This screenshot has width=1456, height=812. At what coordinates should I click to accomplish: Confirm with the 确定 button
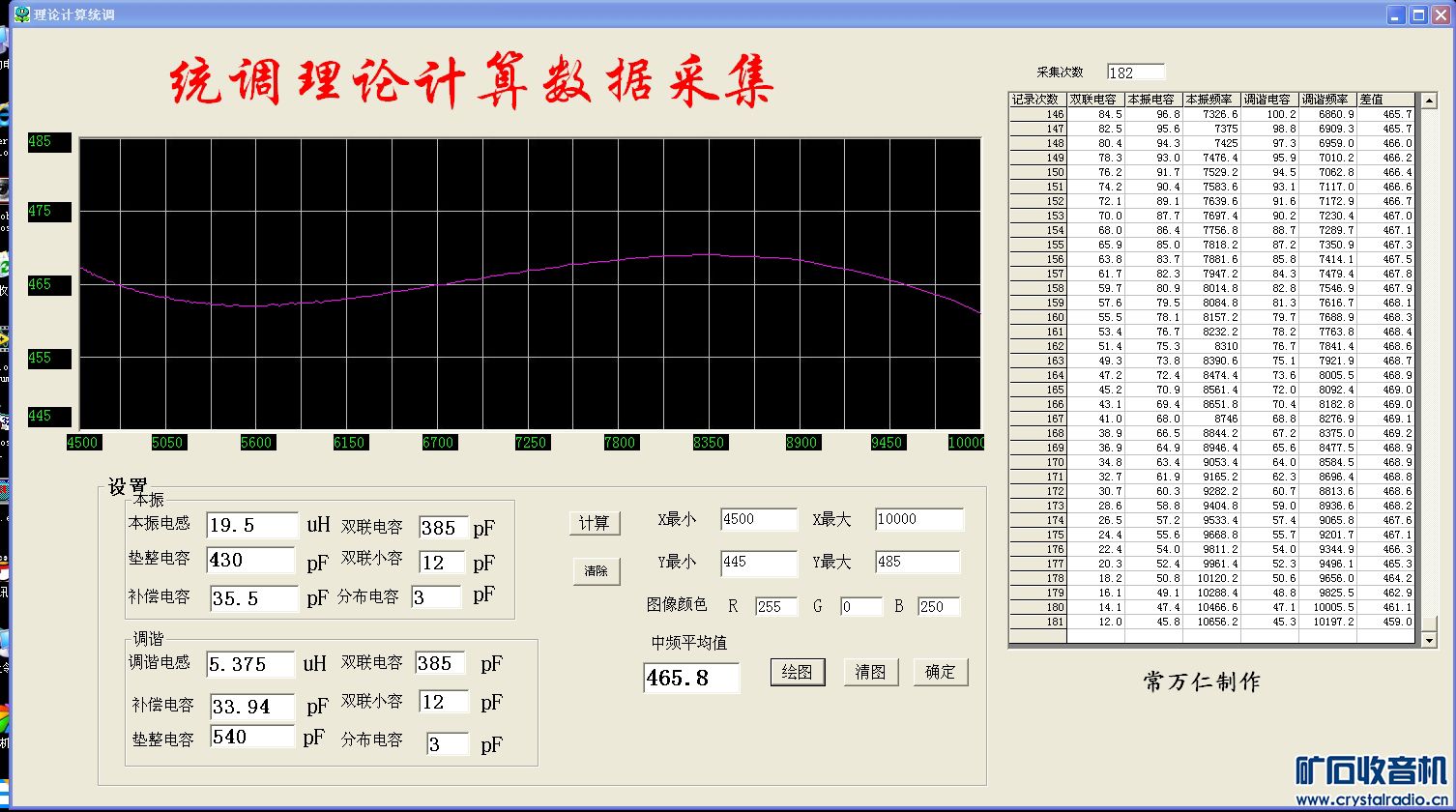coord(940,672)
